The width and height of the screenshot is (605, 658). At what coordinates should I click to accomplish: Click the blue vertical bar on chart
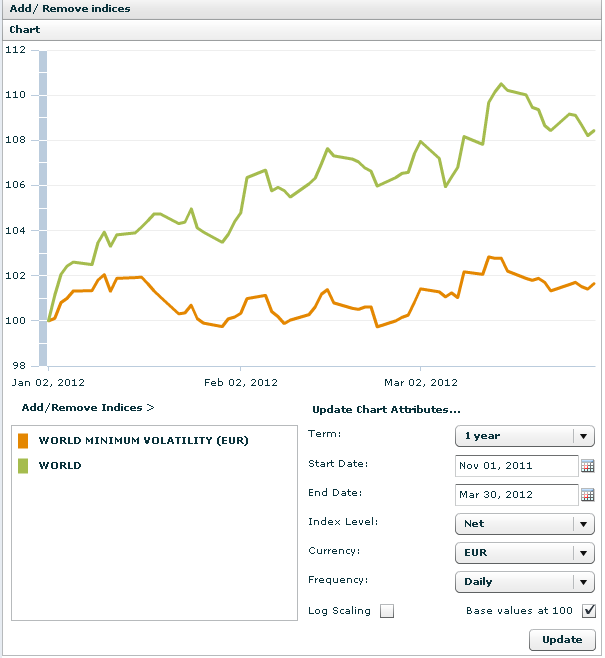click(x=43, y=200)
